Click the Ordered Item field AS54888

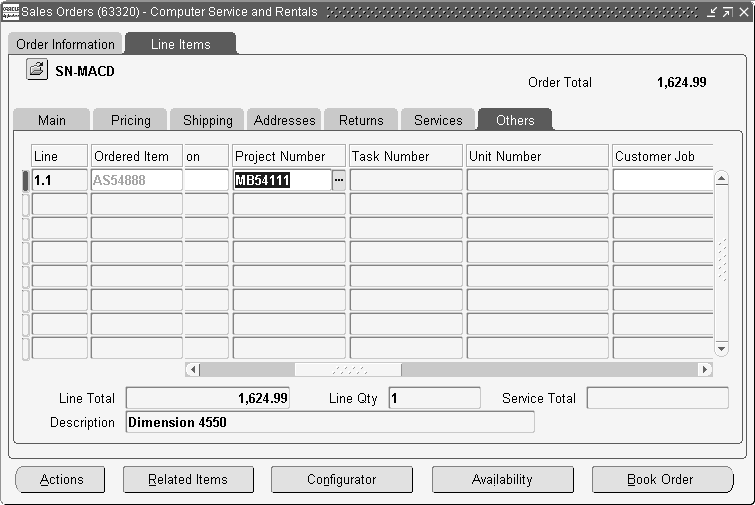point(137,180)
